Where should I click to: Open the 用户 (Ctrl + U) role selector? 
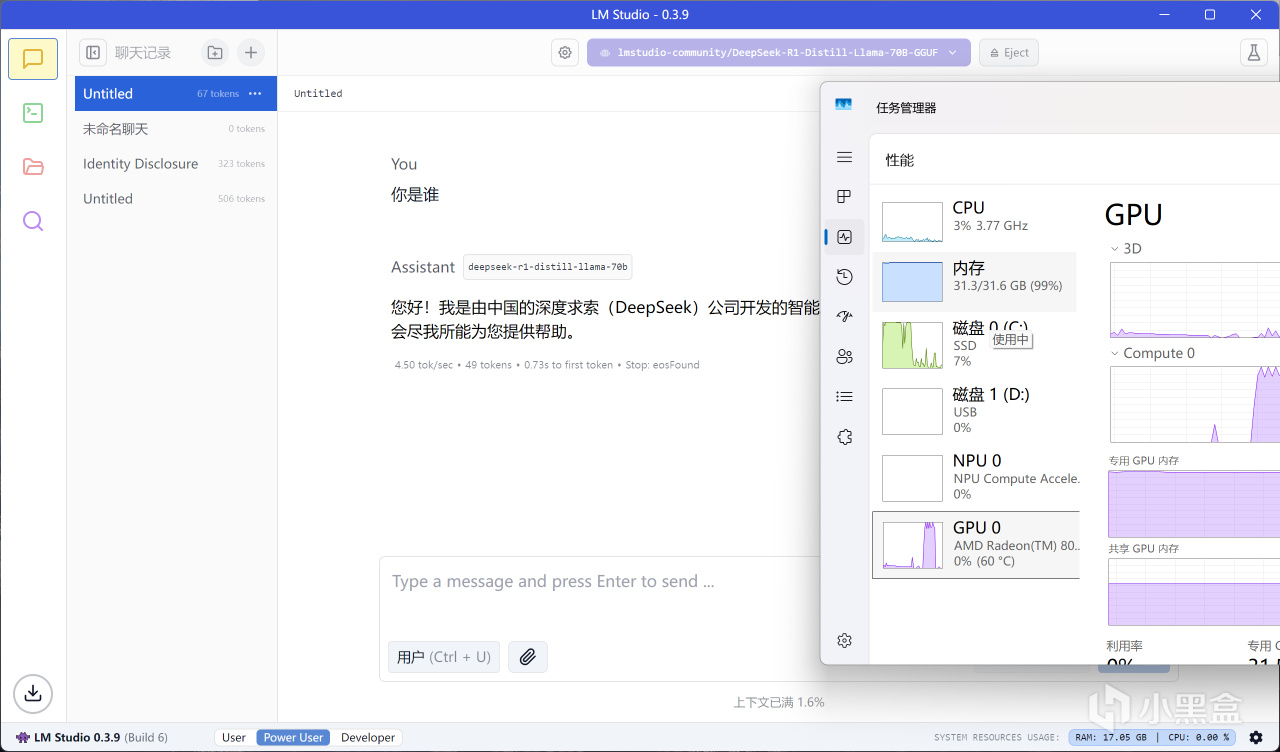[444, 657]
